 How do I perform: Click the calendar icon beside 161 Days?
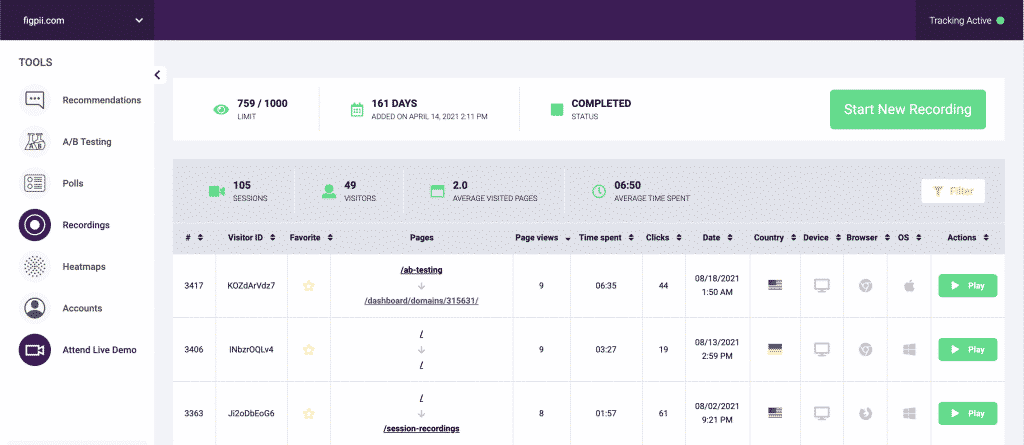[x=357, y=110]
